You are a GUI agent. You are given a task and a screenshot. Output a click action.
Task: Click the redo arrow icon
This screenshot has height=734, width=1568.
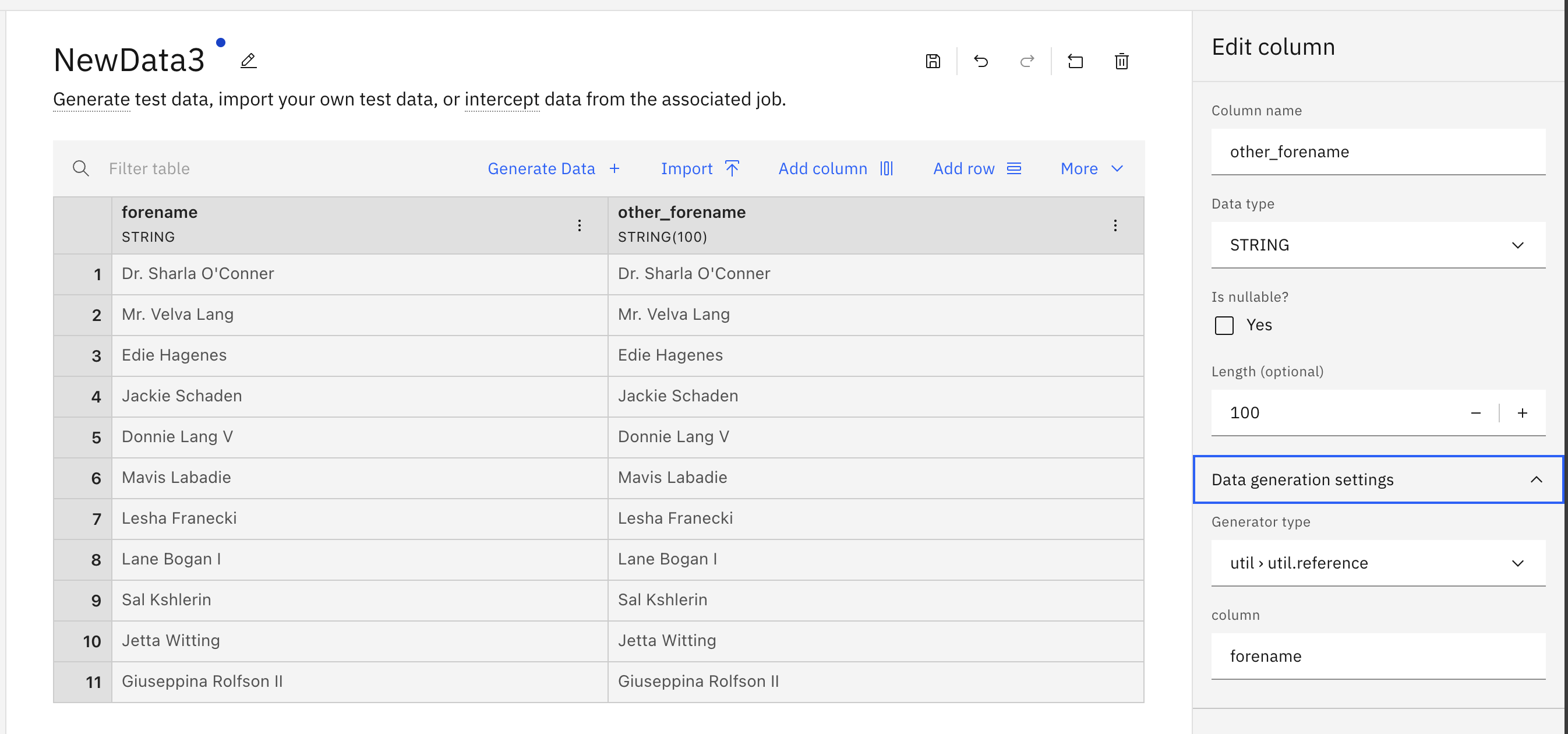[x=1027, y=61]
